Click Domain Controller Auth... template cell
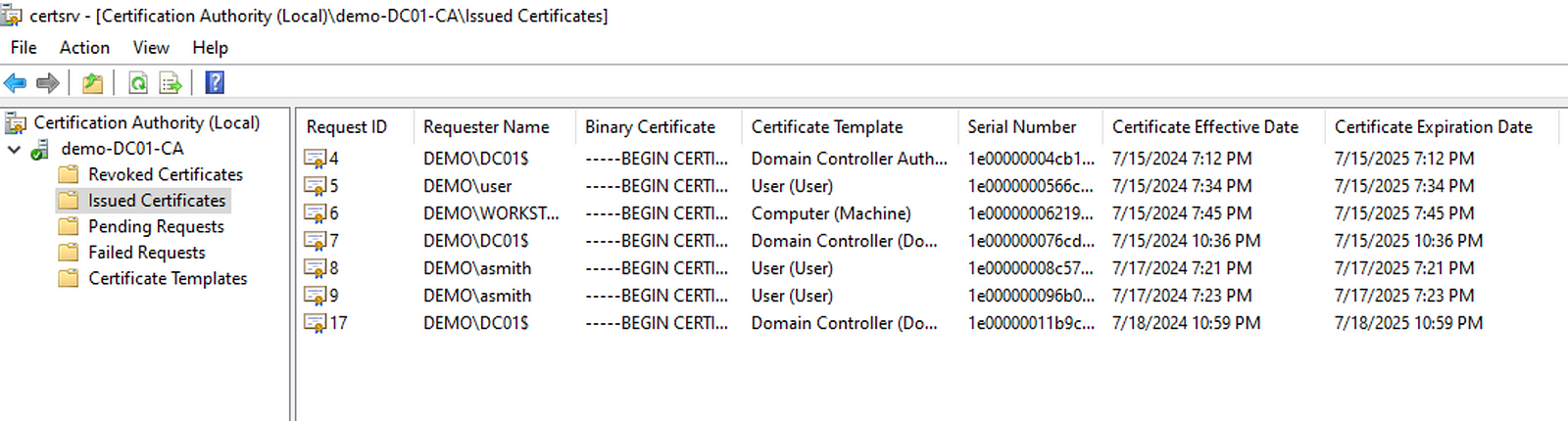 850,159
